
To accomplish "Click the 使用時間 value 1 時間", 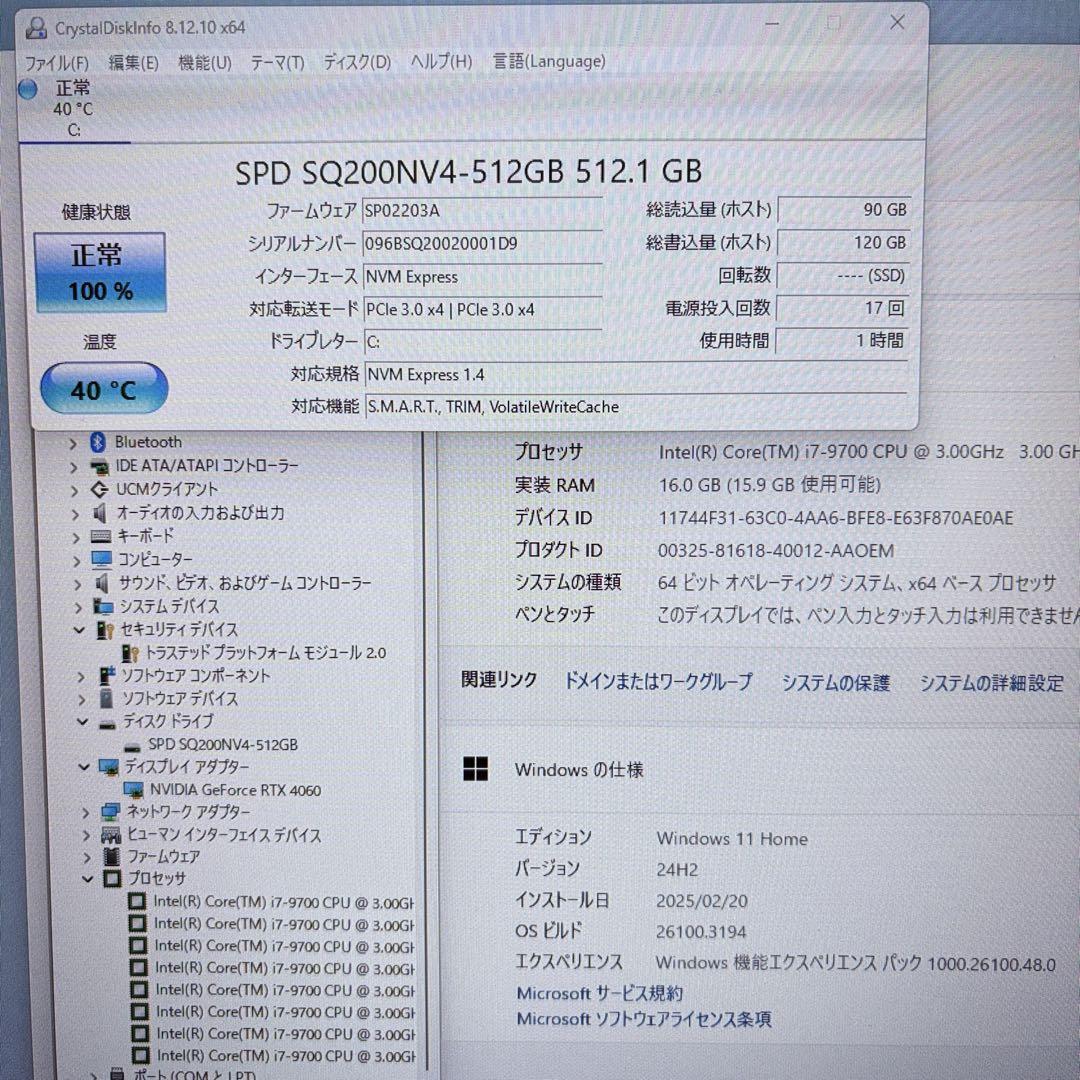I will coord(842,340).
